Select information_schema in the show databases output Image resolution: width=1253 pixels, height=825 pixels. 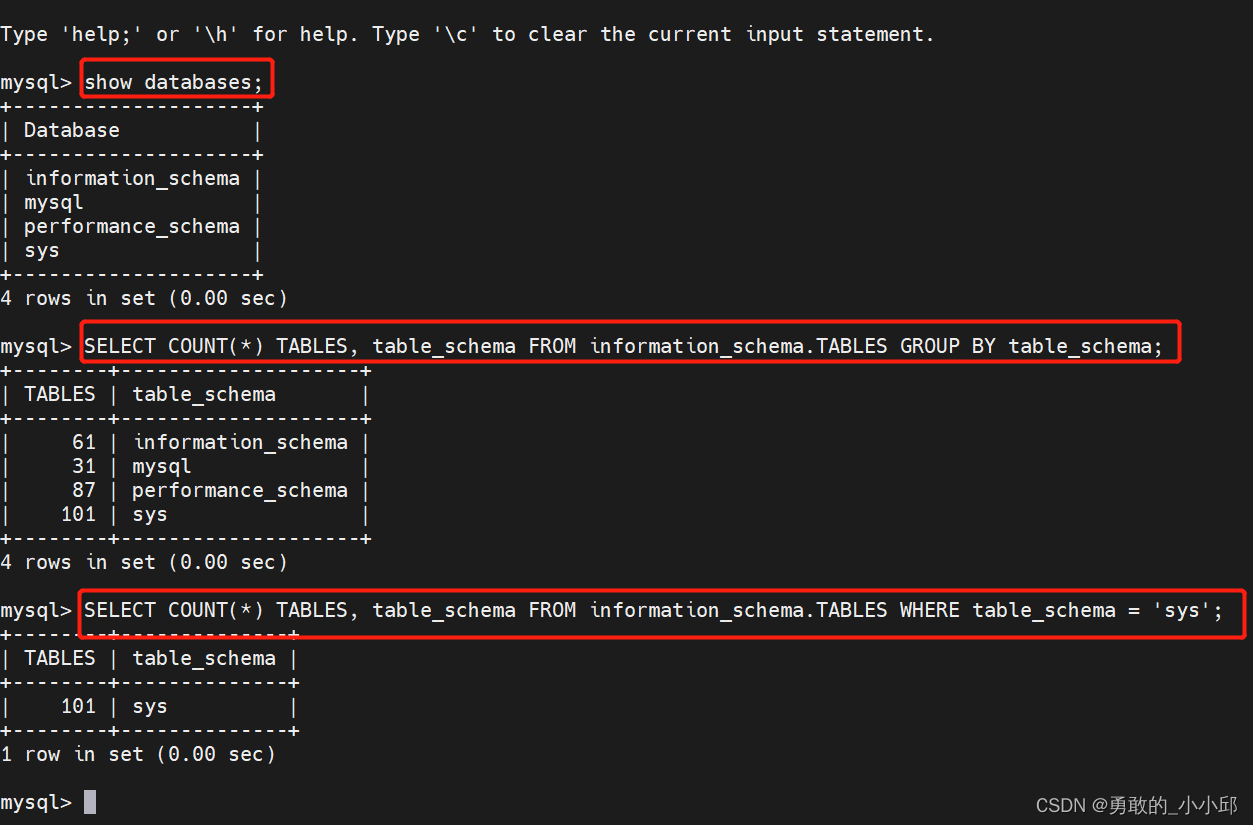tap(132, 178)
